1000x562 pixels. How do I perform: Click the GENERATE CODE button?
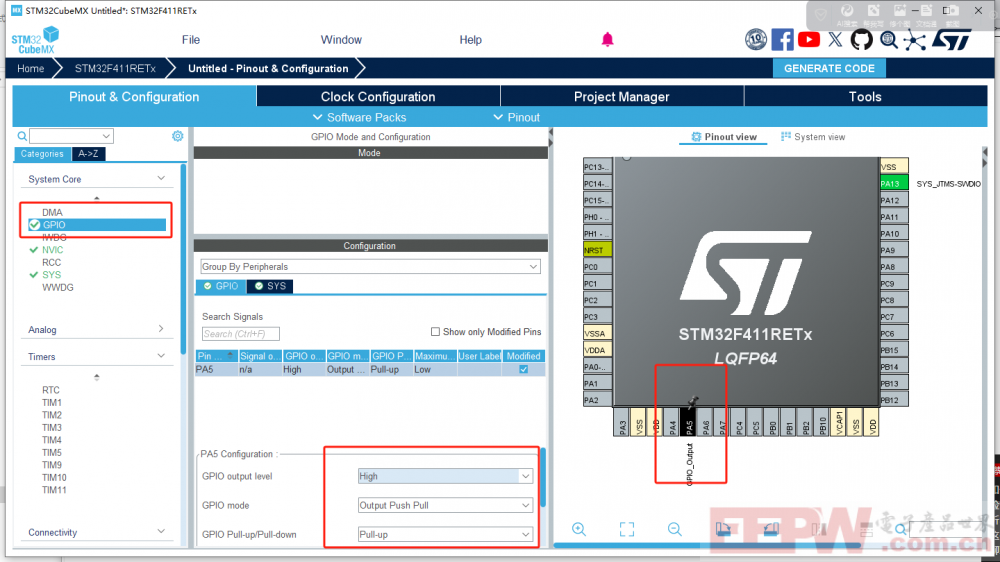tap(829, 68)
